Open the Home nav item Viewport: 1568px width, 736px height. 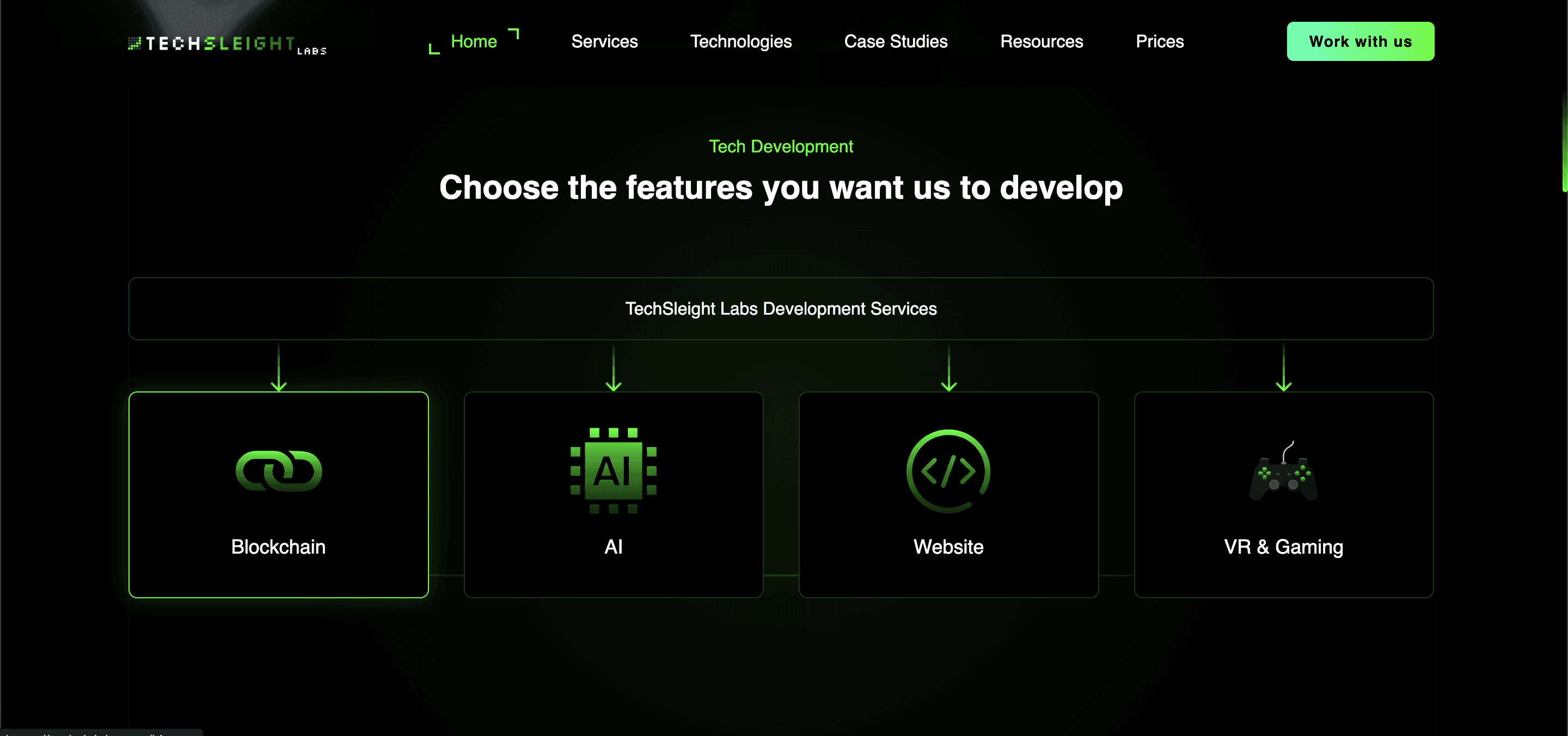[474, 41]
